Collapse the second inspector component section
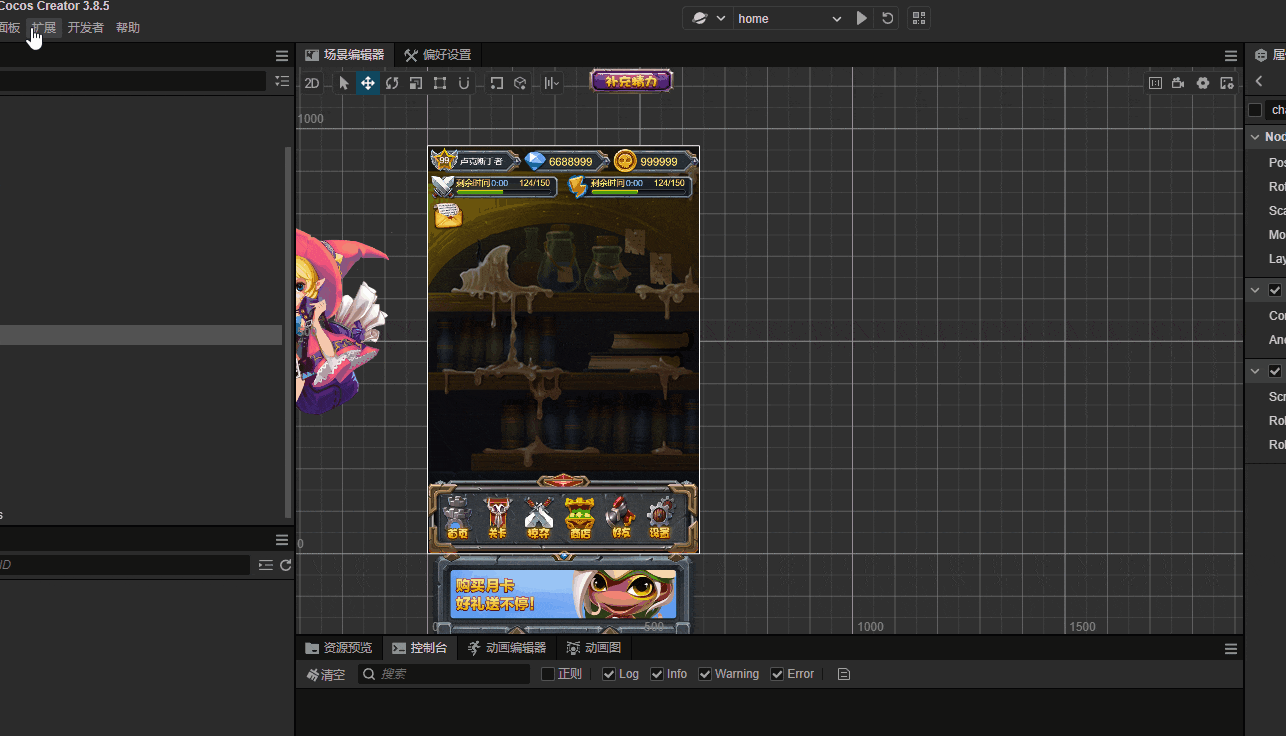This screenshot has width=1286, height=736. pyautogui.click(x=1255, y=290)
